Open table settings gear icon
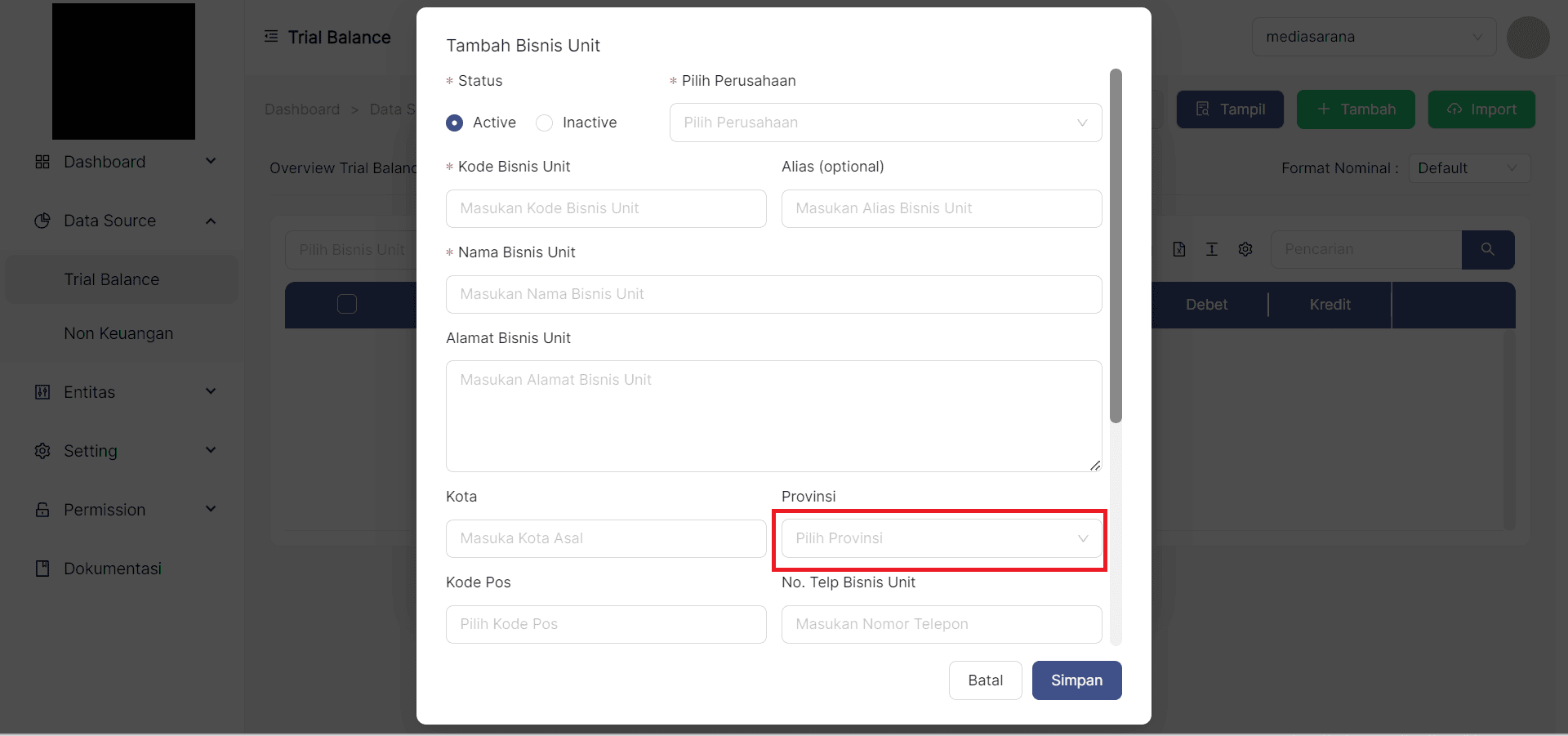Screen dimensions: 1568x736 [x=1245, y=249]
